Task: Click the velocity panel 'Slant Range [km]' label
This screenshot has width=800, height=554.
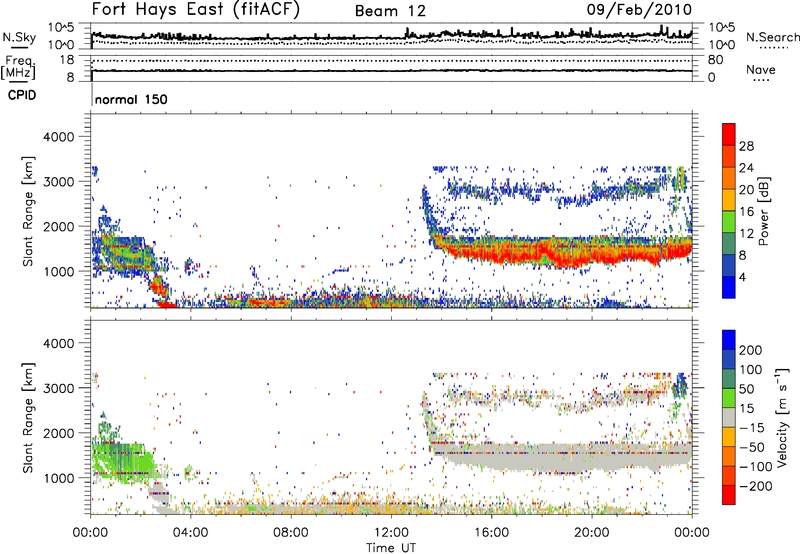Action: [28, 417]
